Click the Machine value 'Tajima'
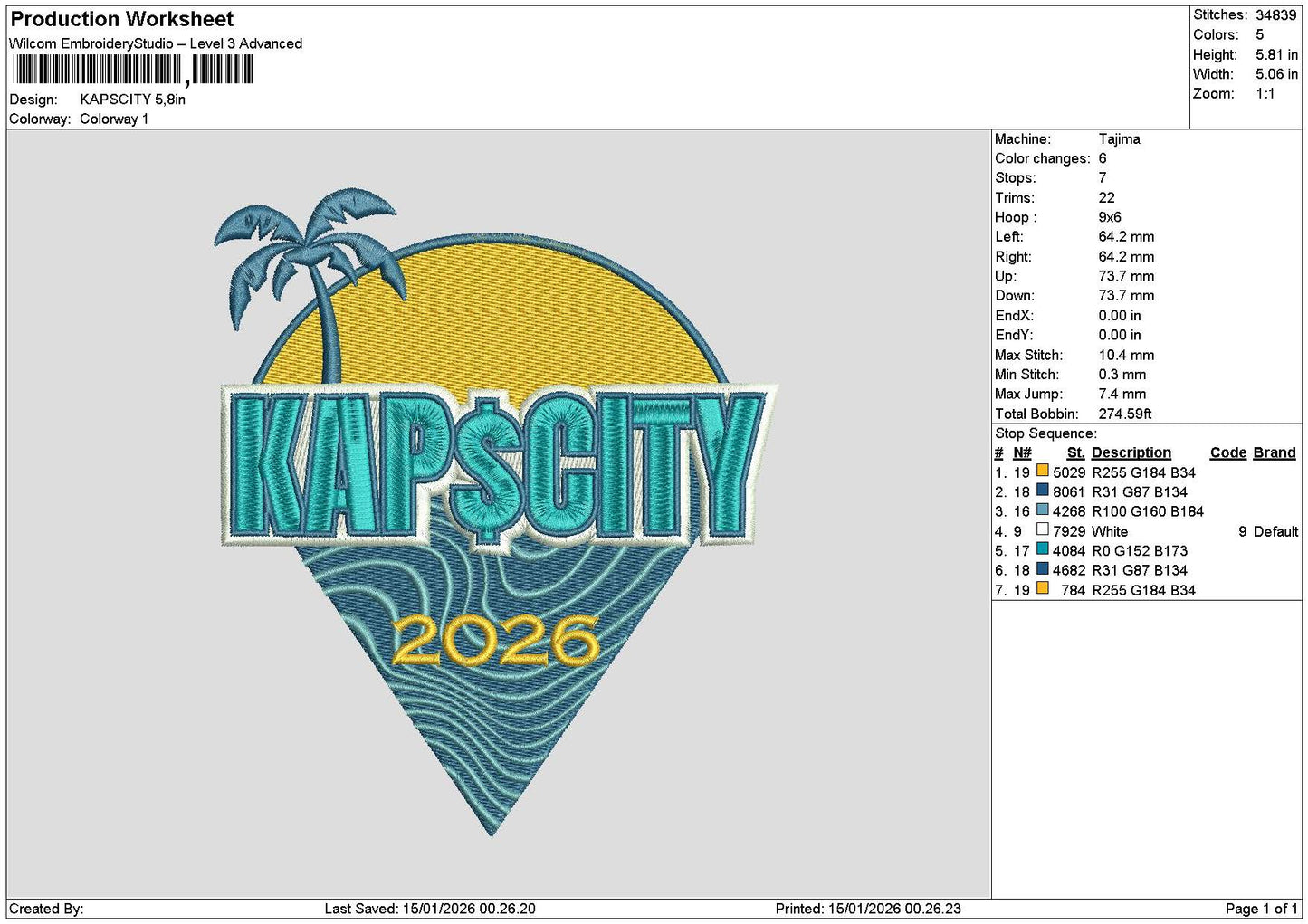Viewport: 1308px width, 924px height. point(1119,139)
